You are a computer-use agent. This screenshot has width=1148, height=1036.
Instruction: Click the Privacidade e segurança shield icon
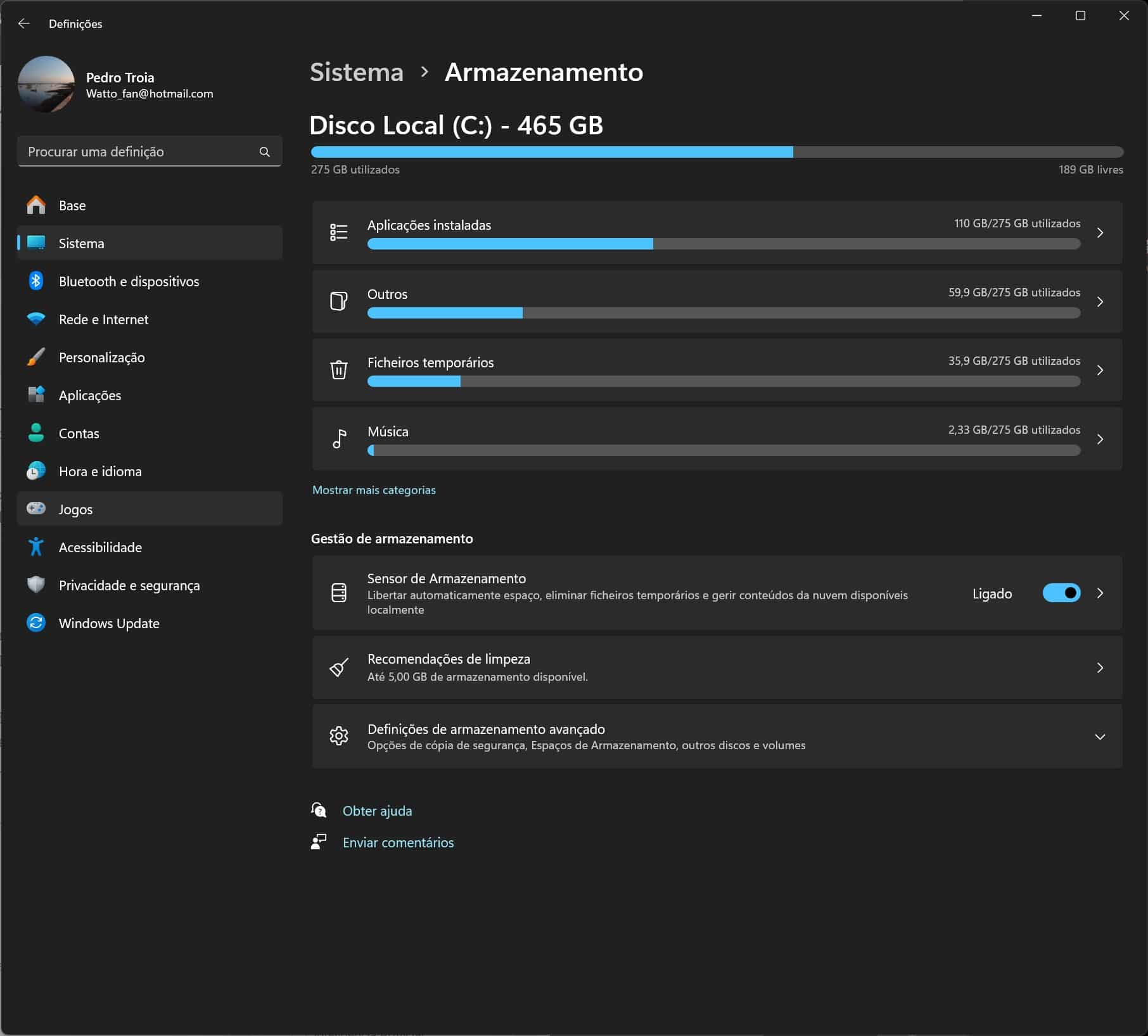(36, 584)
